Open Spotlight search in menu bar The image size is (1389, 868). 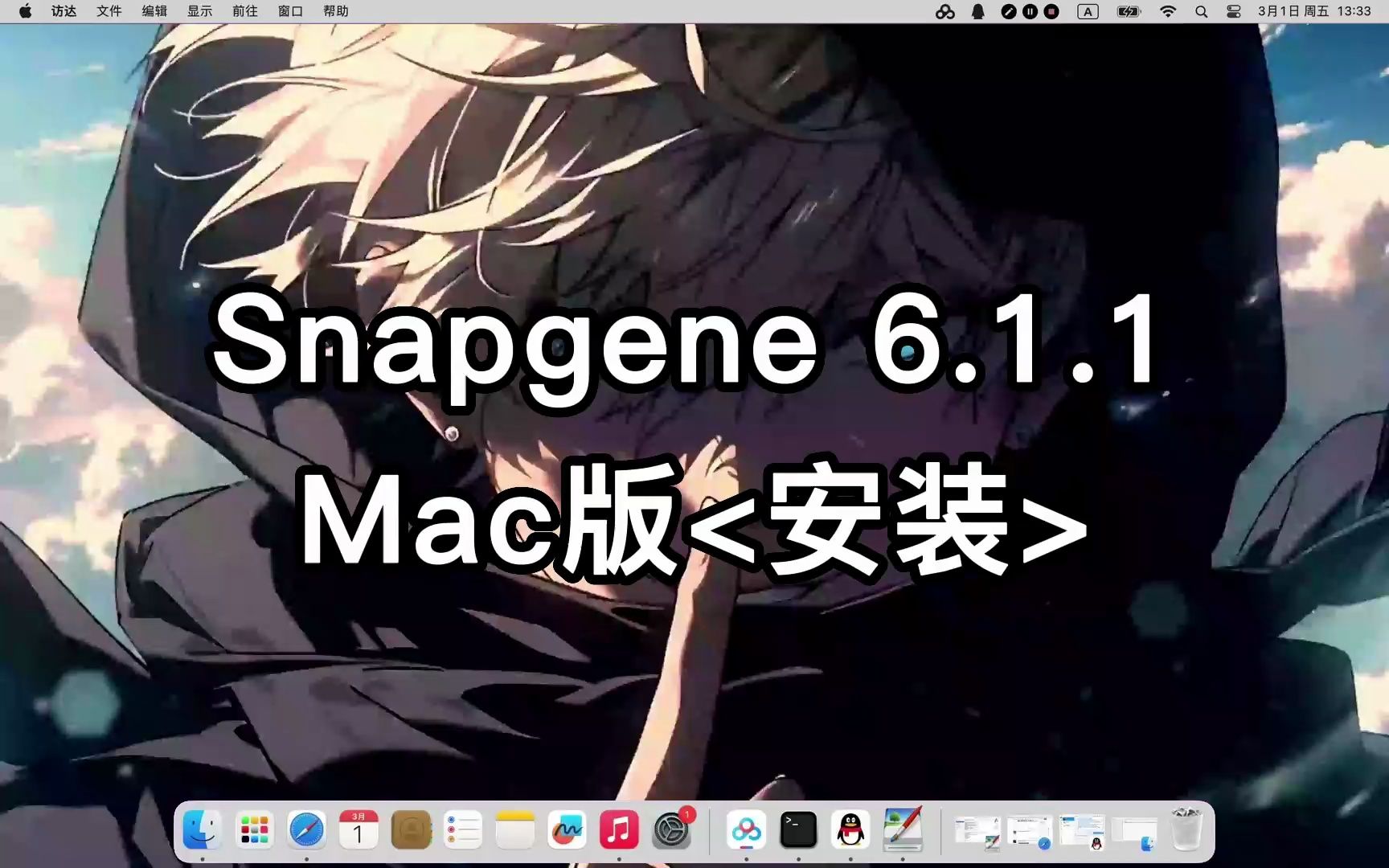tap(1201, 11)
